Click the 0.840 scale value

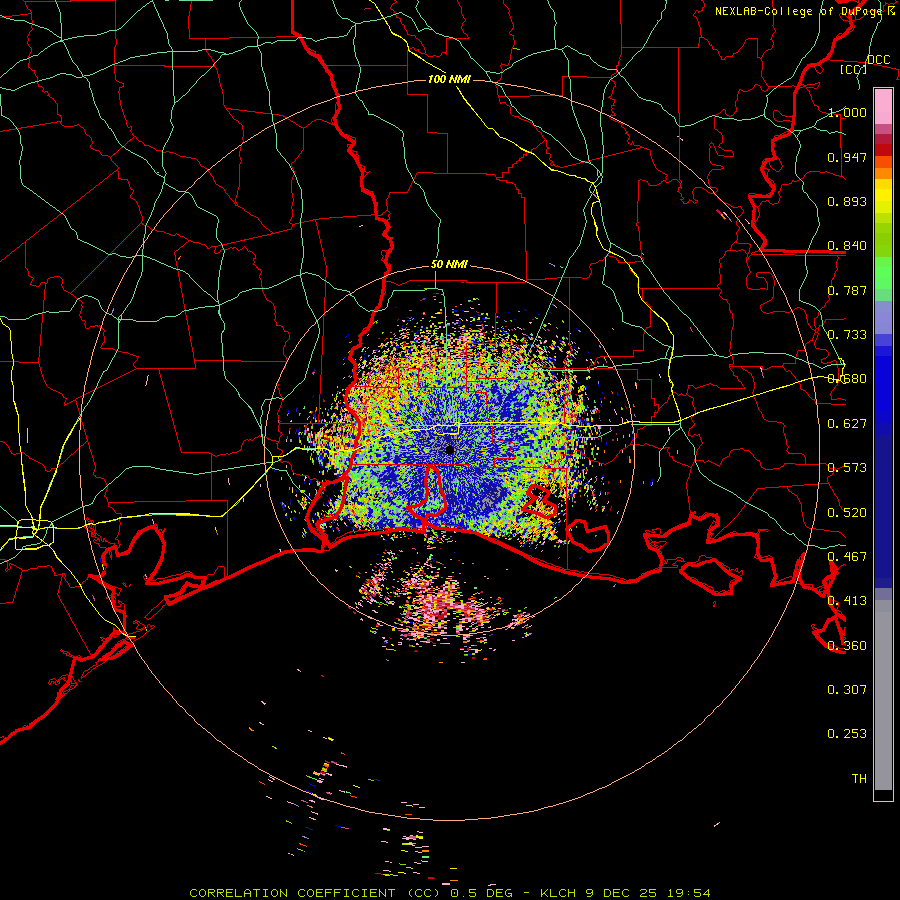(x=847, y=246)
